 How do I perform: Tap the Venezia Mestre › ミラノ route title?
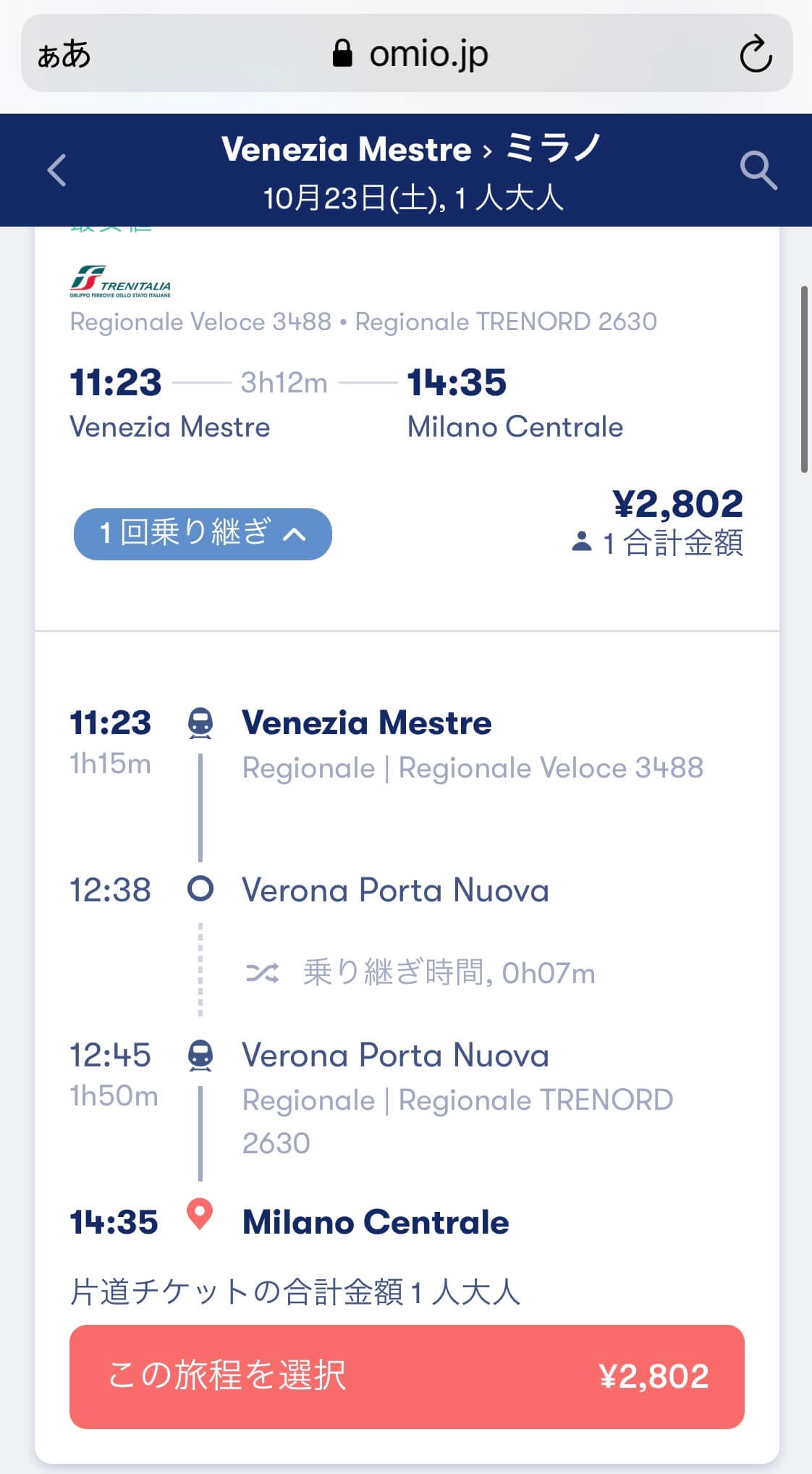click(410, 149)
